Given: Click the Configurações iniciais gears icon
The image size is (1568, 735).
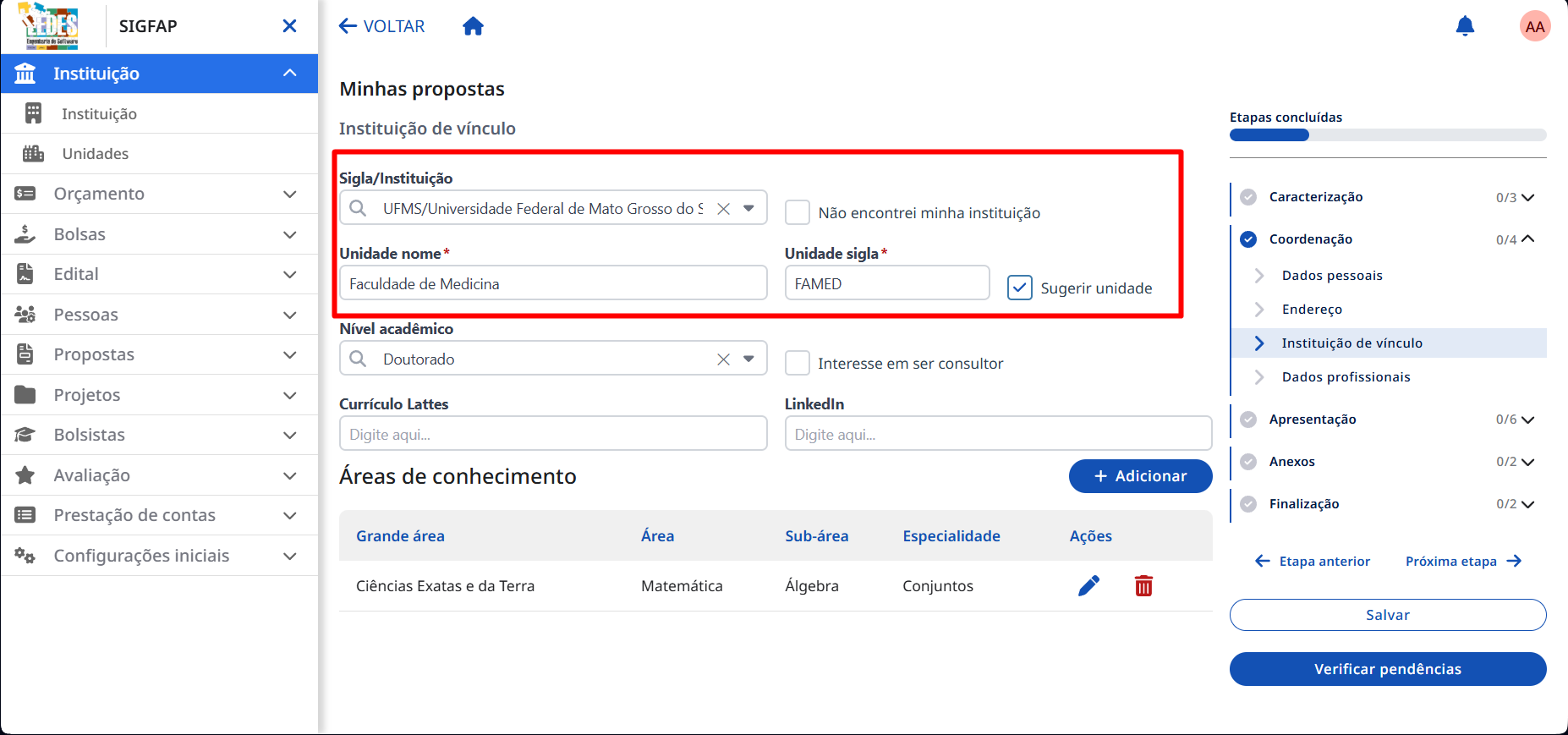Looking at the screenshot, I should click(25, 556).
